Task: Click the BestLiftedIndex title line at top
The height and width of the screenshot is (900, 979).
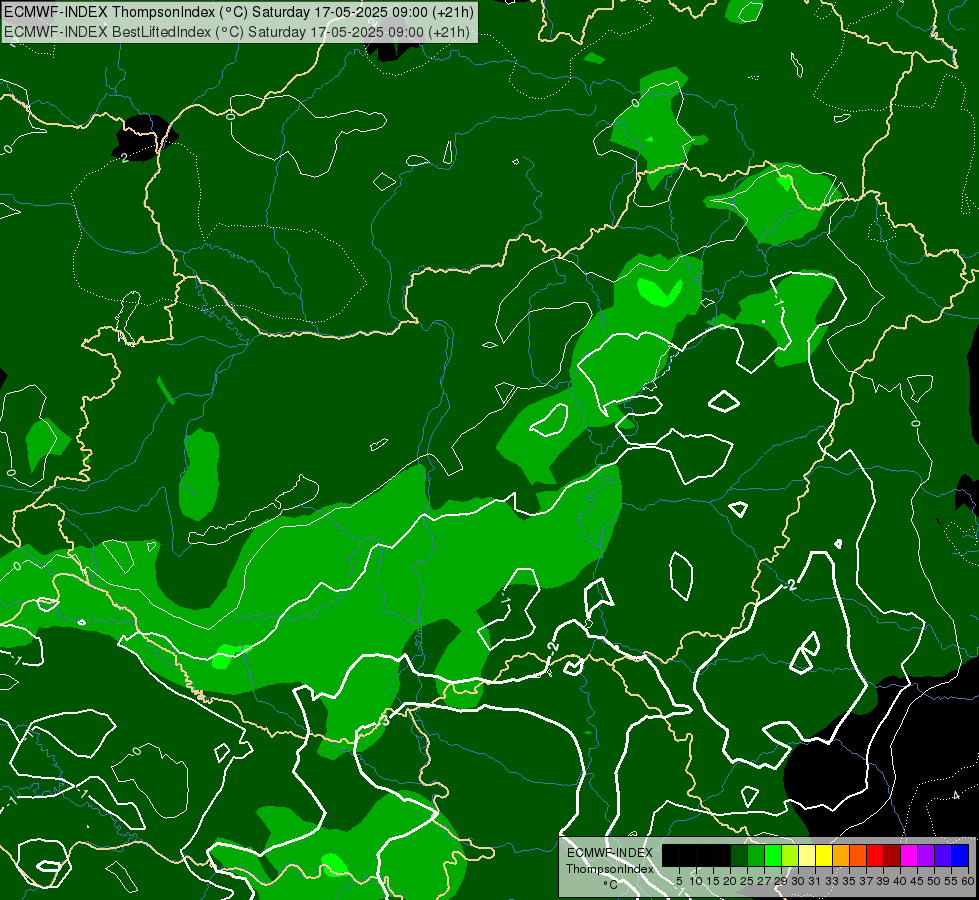Action: coord(237,32)
